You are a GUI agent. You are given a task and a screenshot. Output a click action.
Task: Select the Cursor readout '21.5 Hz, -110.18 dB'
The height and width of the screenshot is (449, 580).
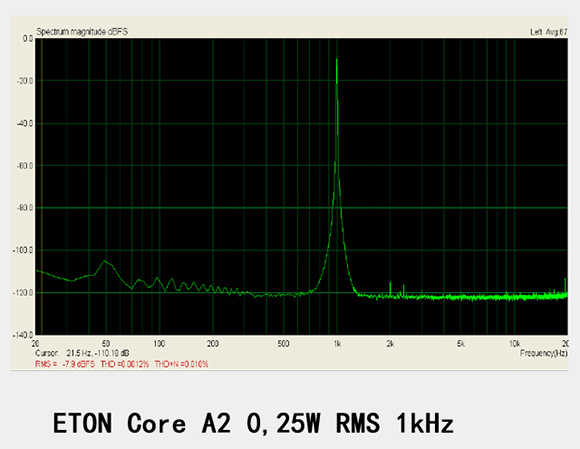click(98, 353)
